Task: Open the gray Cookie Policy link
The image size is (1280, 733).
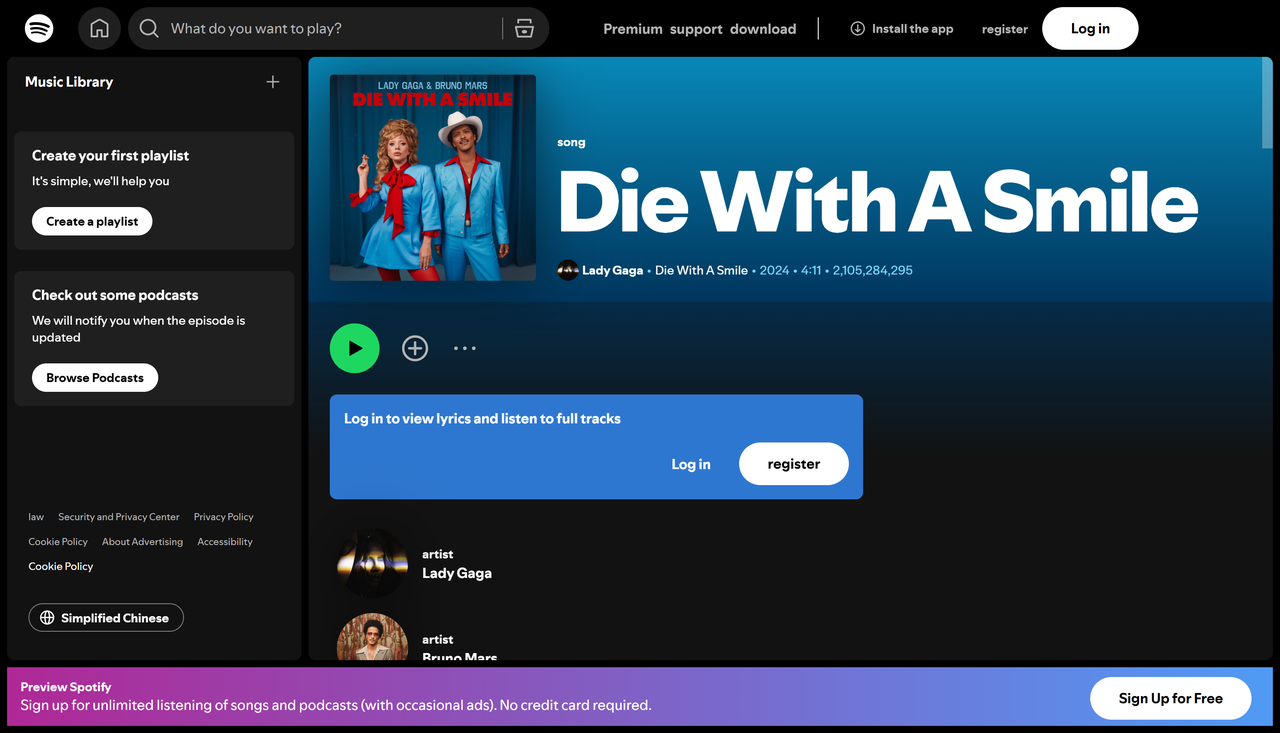Action: pos(58,542)
